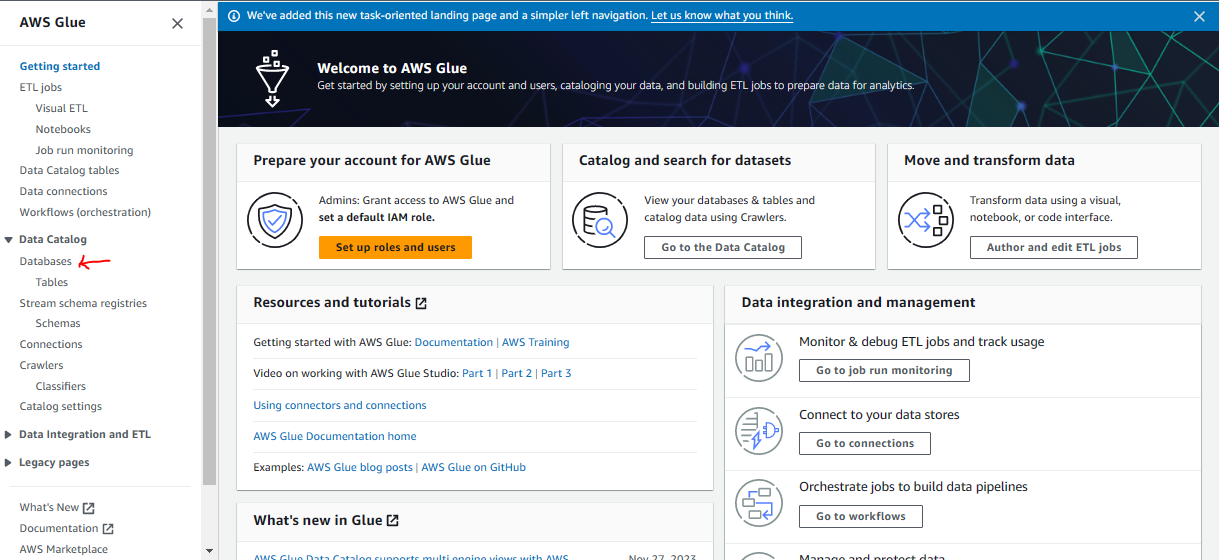This screenshot has width=1219, height=560.
Task: Click the funnel Glue logo icon
Action: coord(271,78)
